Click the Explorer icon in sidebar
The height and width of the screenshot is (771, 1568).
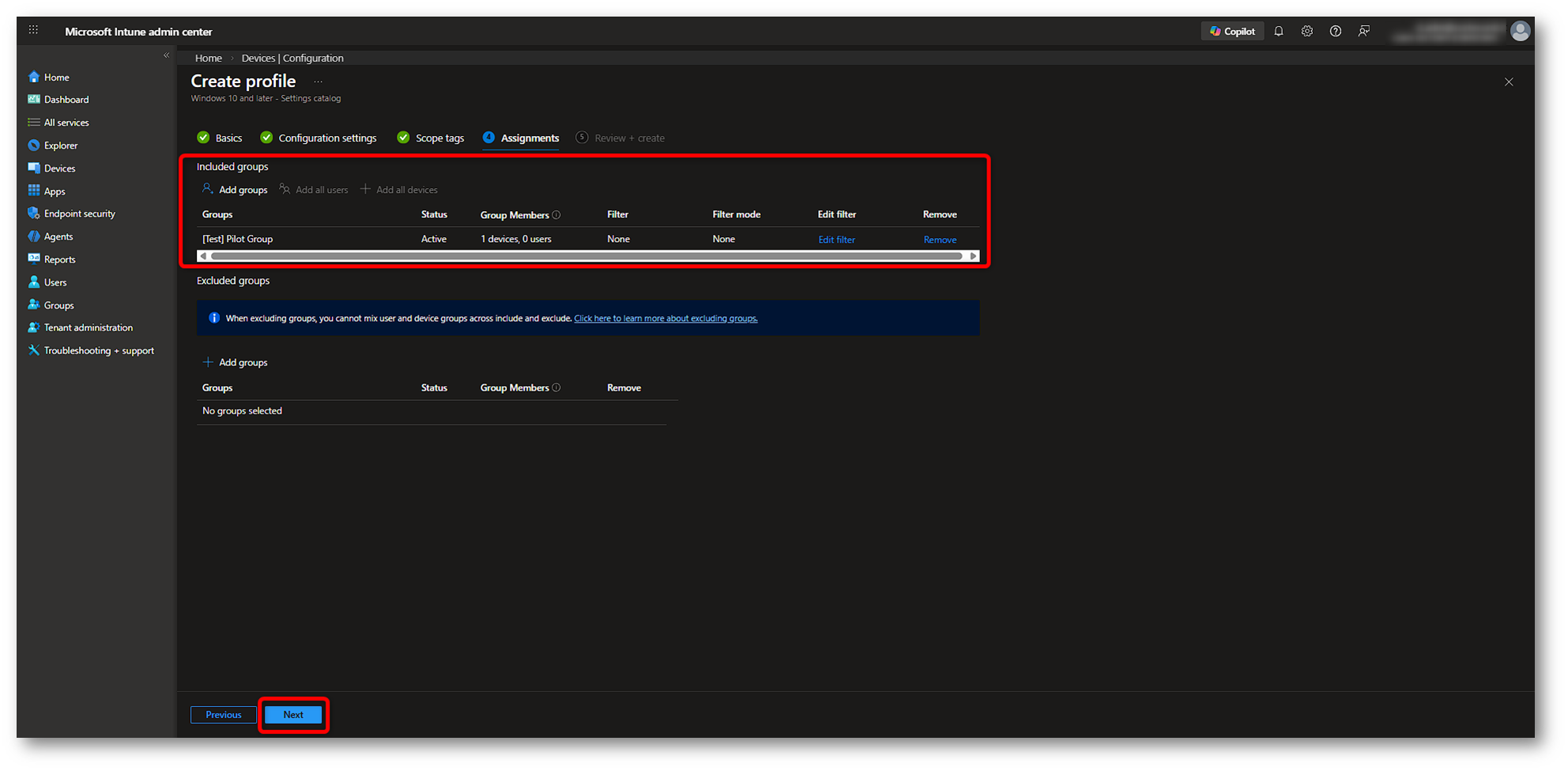tap(34, 146)
